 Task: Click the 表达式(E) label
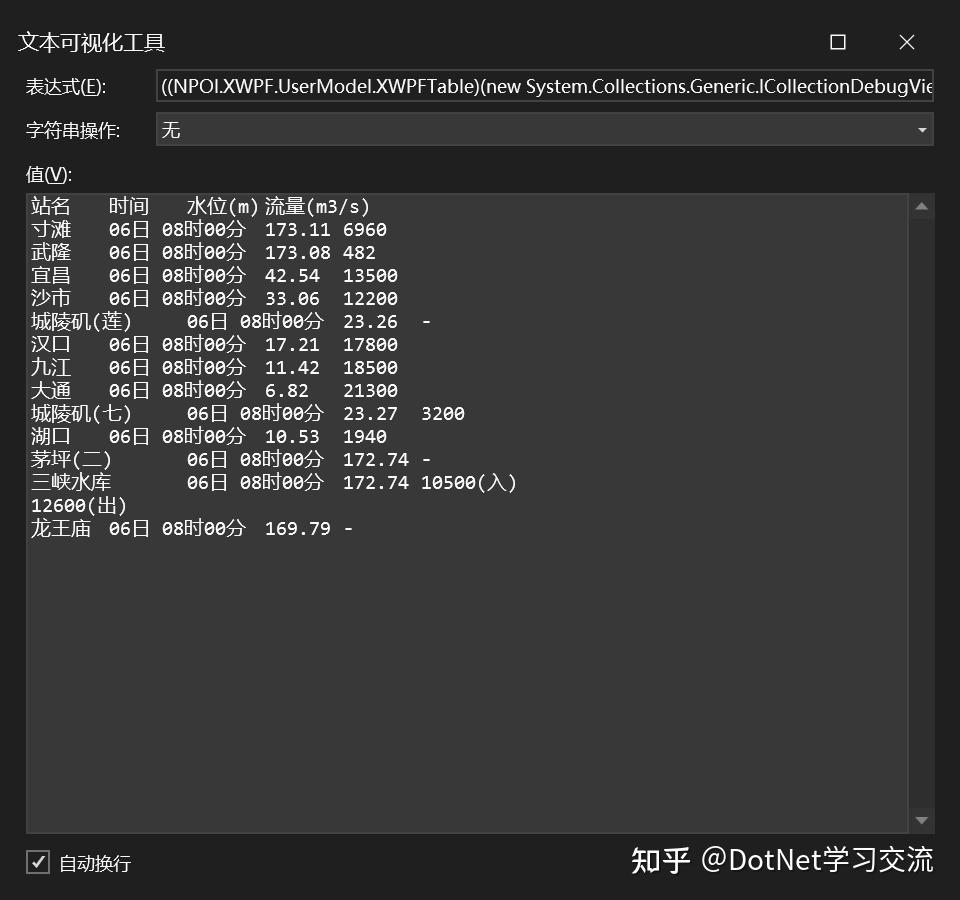66,86
